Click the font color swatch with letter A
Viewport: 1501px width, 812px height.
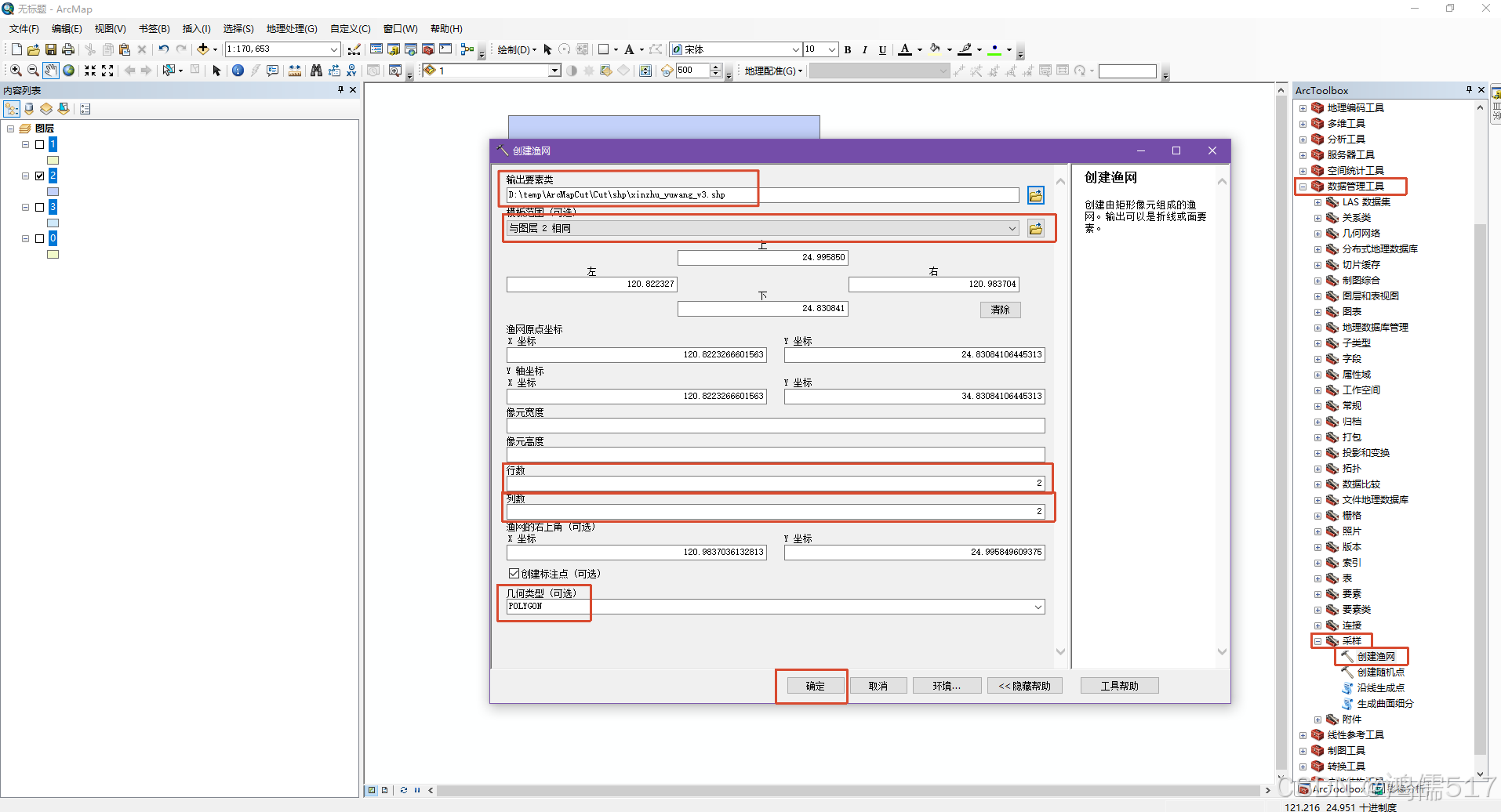pos(905,49)
